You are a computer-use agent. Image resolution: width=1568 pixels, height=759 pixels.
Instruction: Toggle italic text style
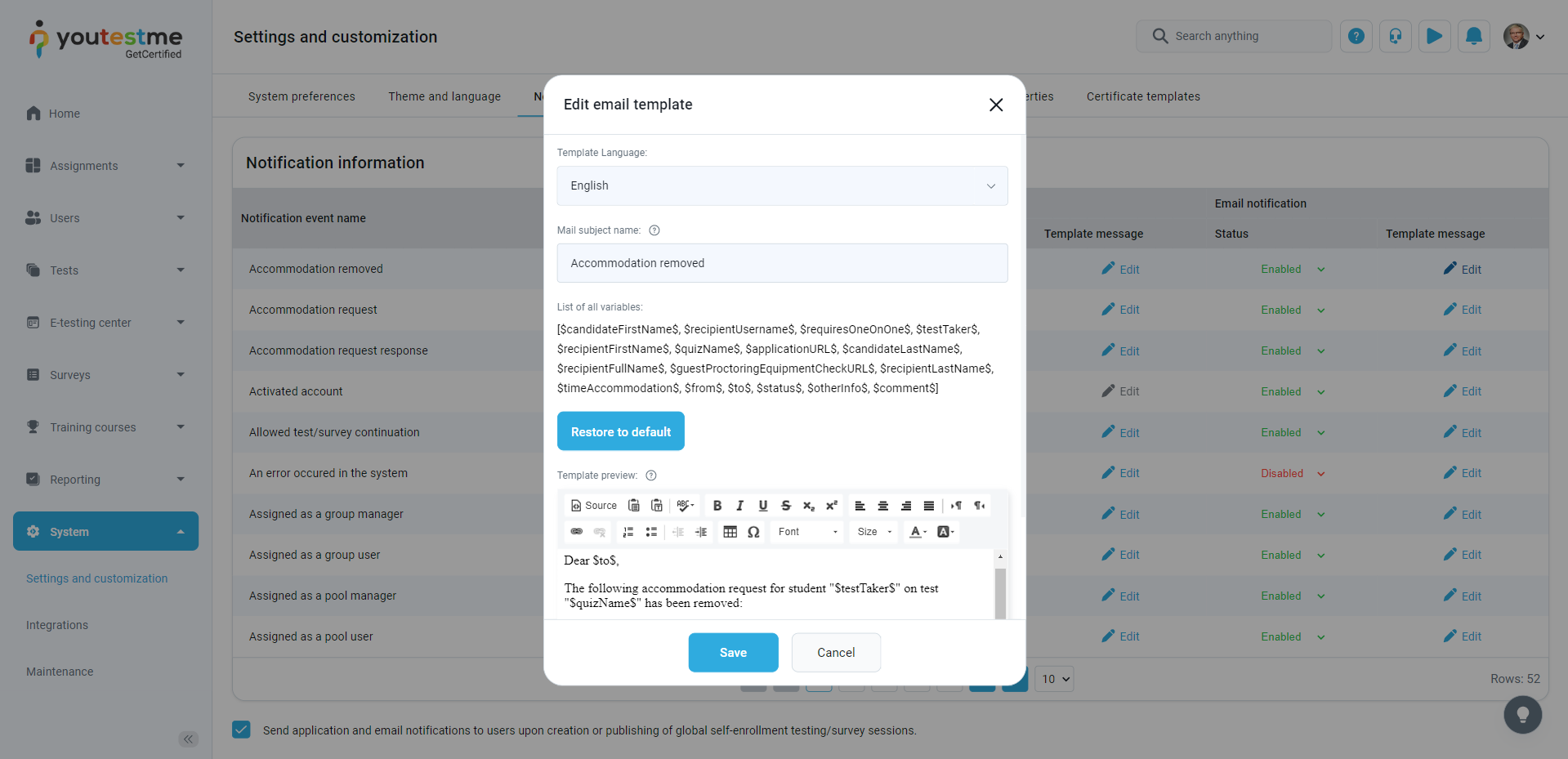point(740,506)
